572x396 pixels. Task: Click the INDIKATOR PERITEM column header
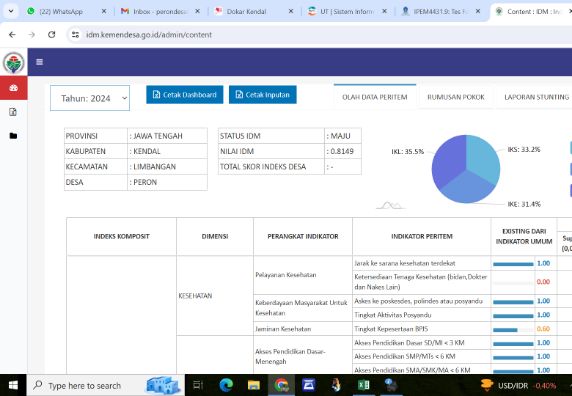422,236
